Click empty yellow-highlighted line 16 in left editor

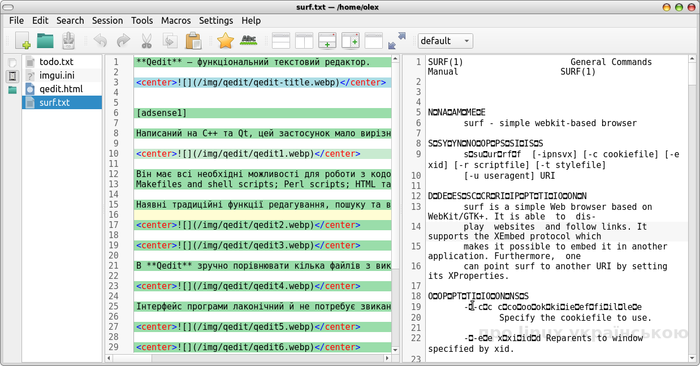point(262,215)
